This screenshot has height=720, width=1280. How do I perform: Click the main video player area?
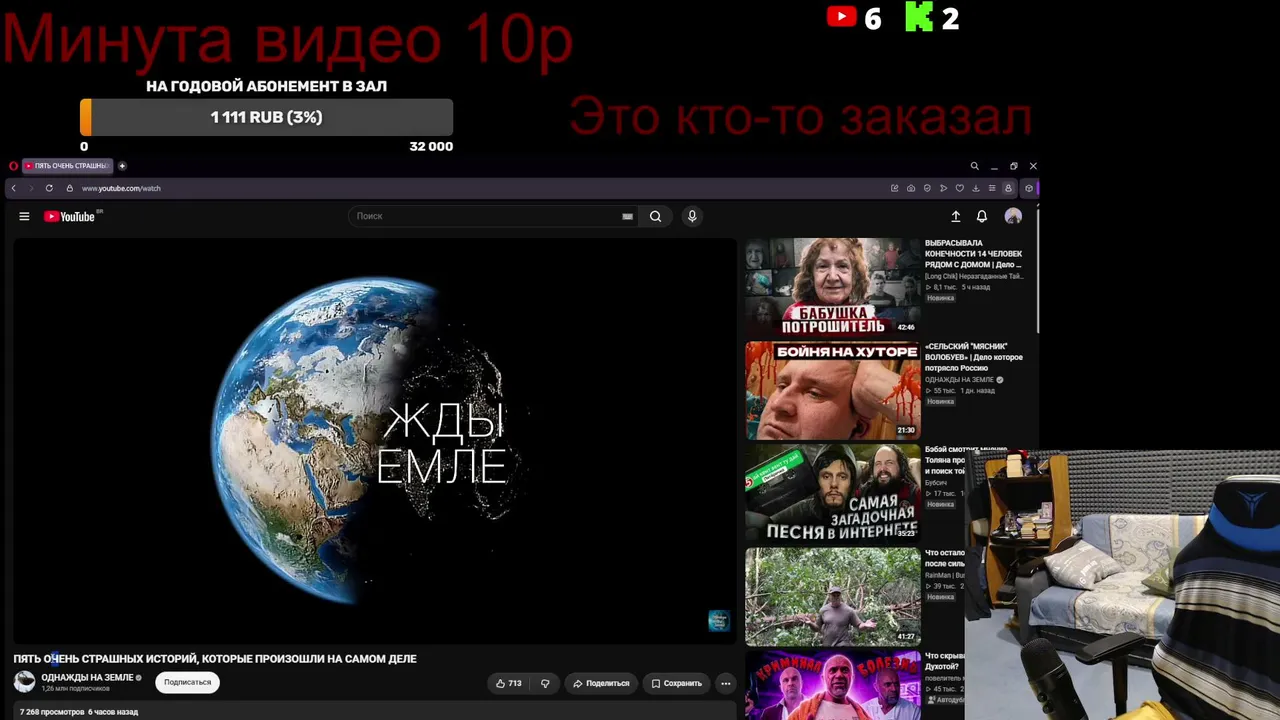click(x=375, y=441)
